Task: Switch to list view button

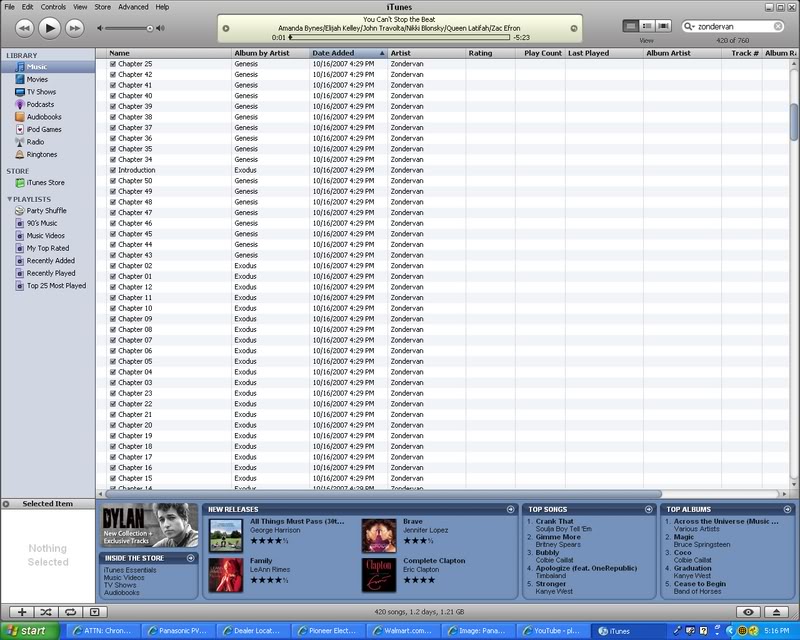Action: pos(631,26)
